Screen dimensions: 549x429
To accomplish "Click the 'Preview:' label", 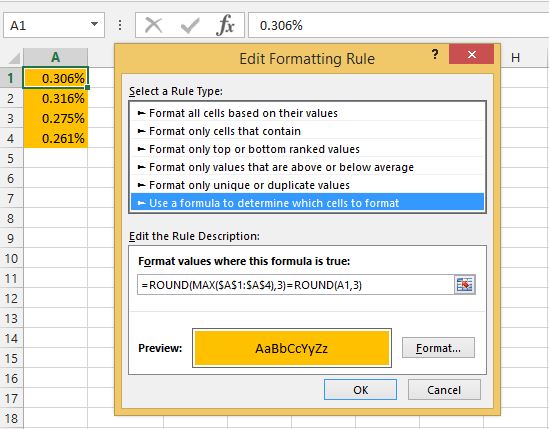I will tap(160, 348).
